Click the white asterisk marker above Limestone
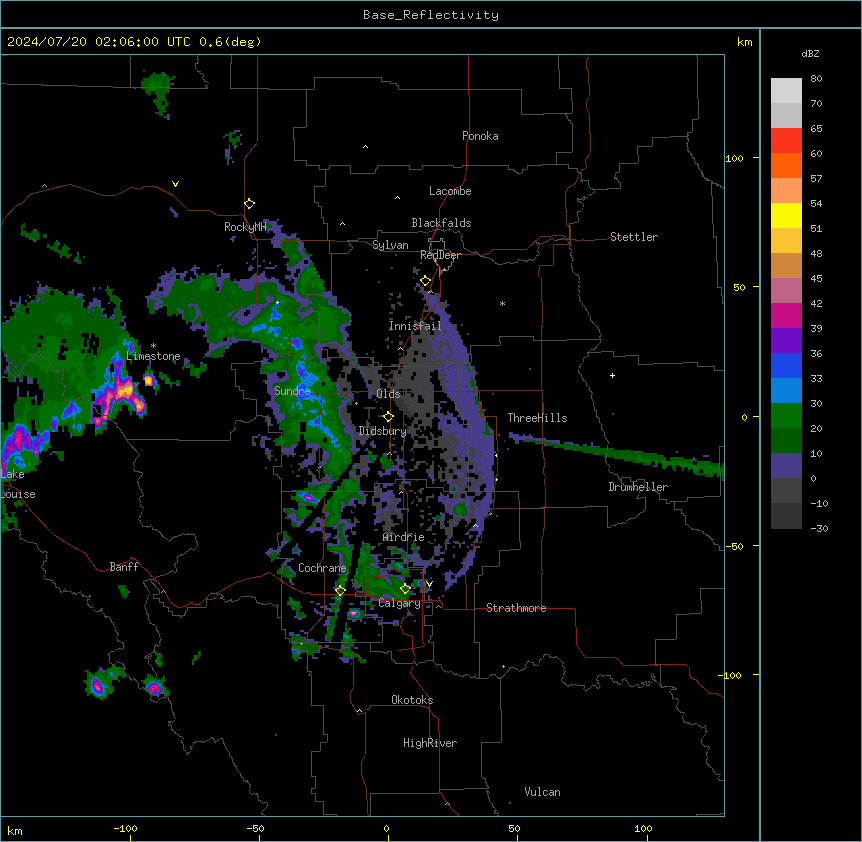 point(153,346)
